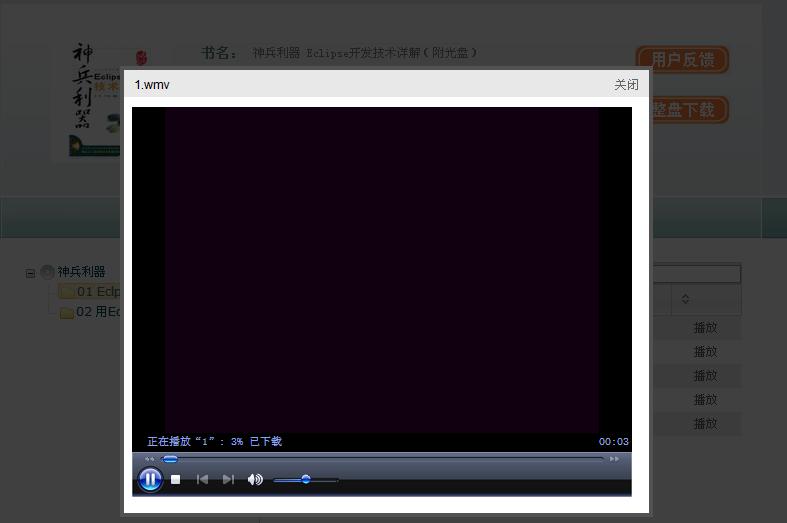Click the 整盘下载 download button
The image size is (787, 523).
[x=690, y=110]
